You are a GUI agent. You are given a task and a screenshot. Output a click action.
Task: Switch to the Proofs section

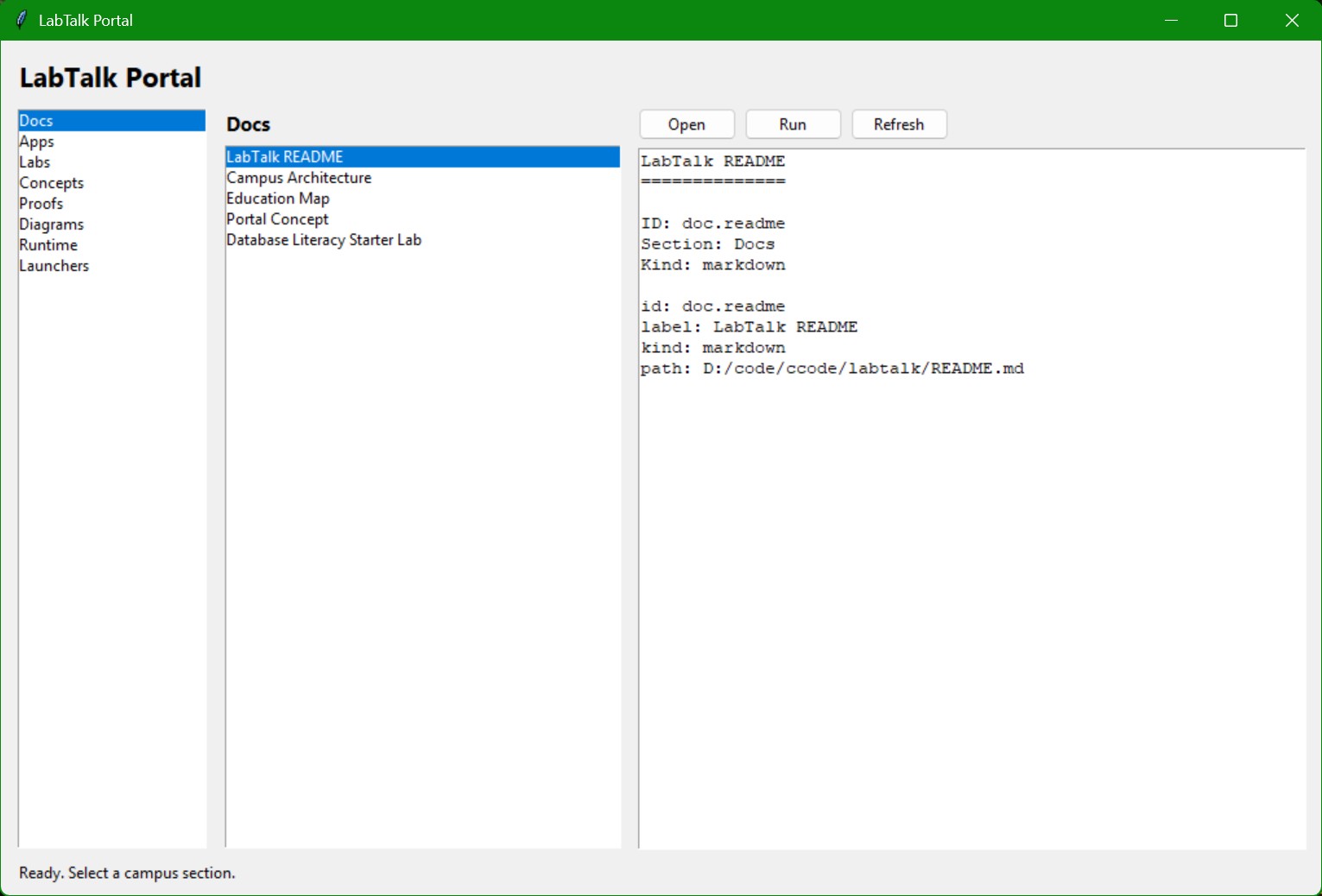(x=111, y=204)
